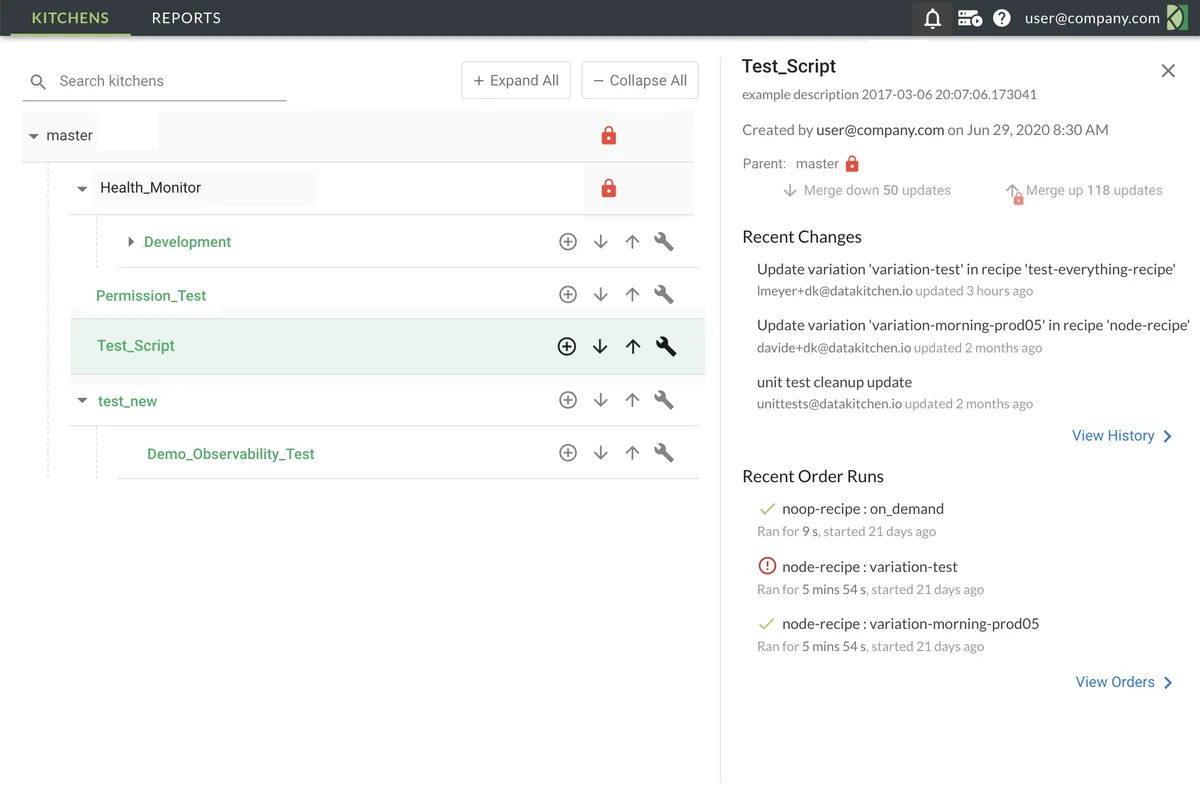Click the notifications bell icon
The width and height of the screenshot is (1200, 802).
point(932,18)
